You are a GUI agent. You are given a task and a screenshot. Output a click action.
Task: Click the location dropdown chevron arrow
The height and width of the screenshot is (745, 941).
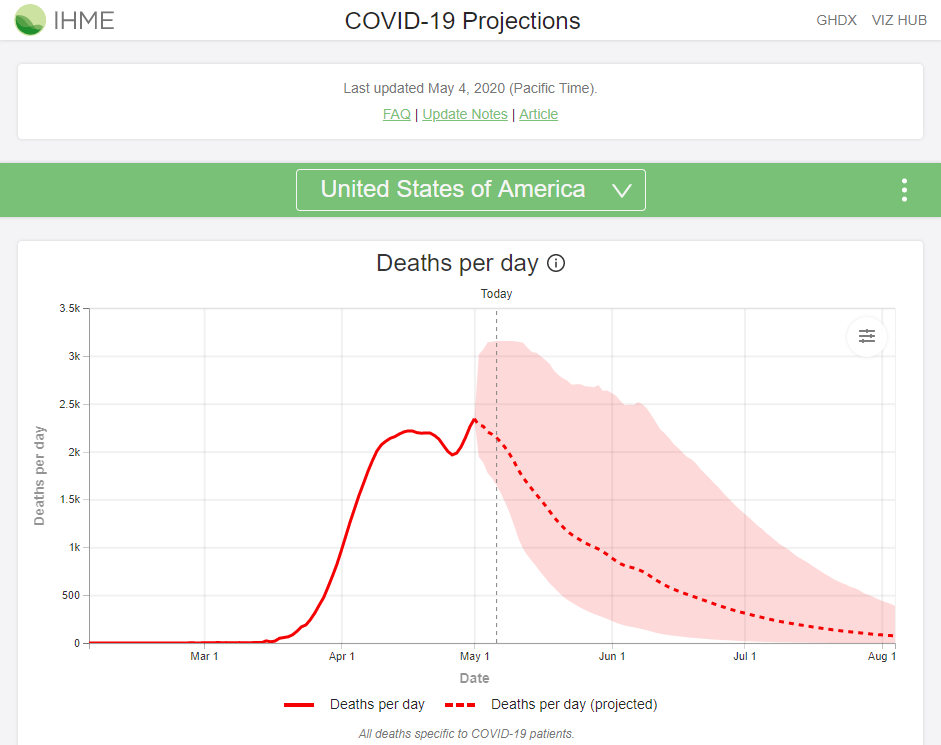621,191
